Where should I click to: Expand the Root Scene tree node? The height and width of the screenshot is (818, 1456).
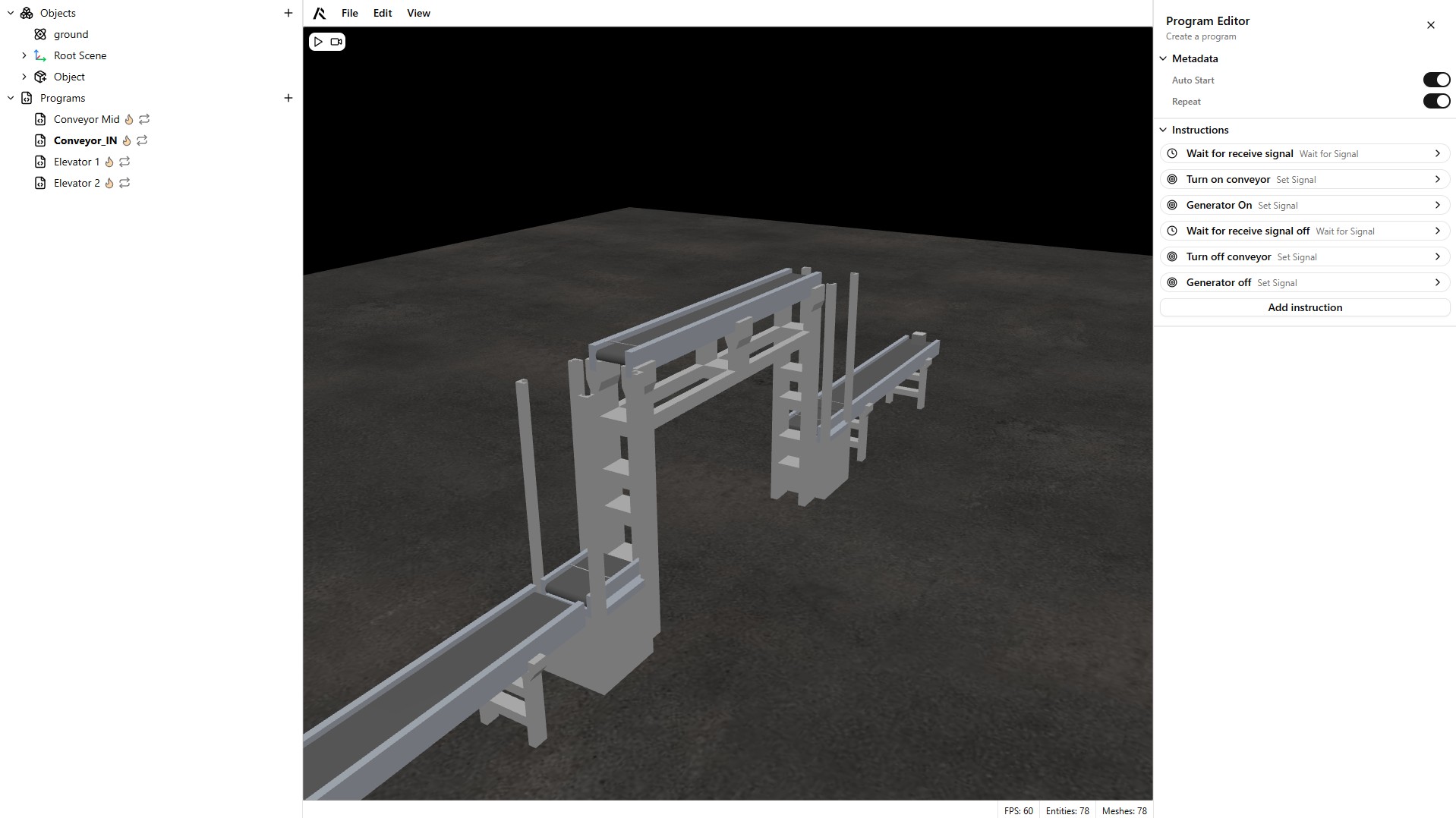coord(24,55)
